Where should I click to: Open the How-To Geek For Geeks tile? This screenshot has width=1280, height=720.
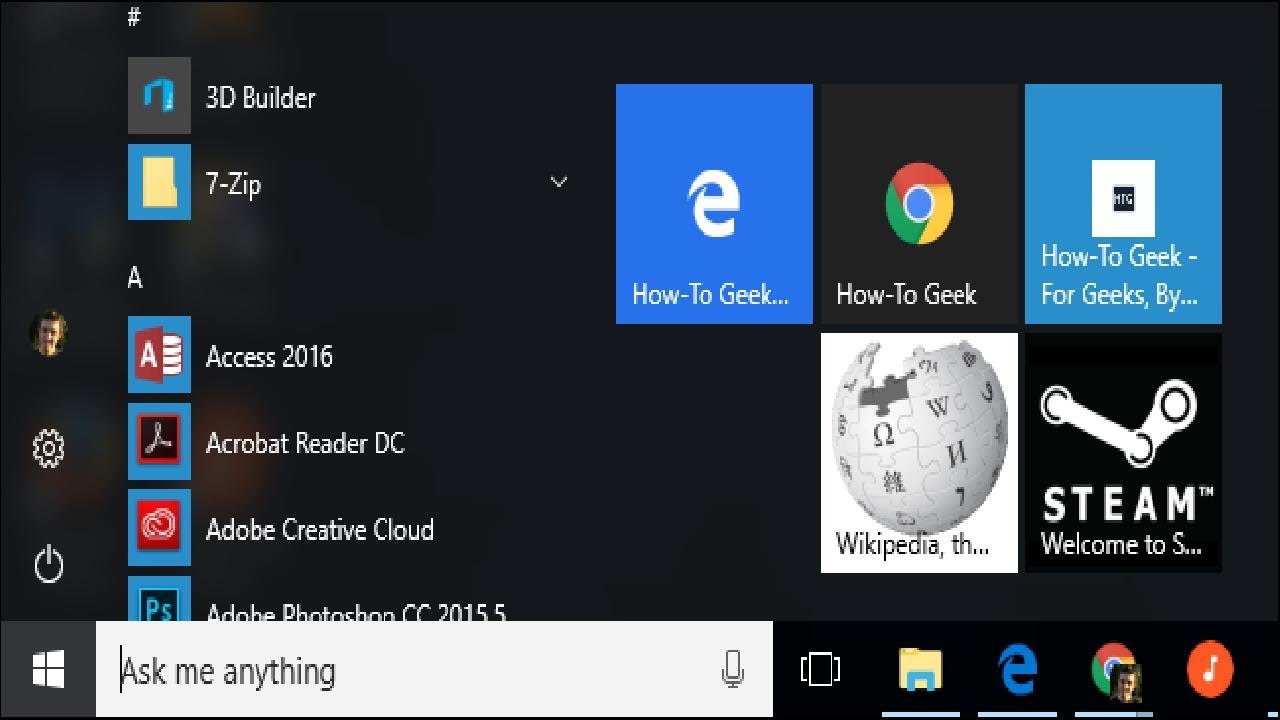tap(1123, 204)
